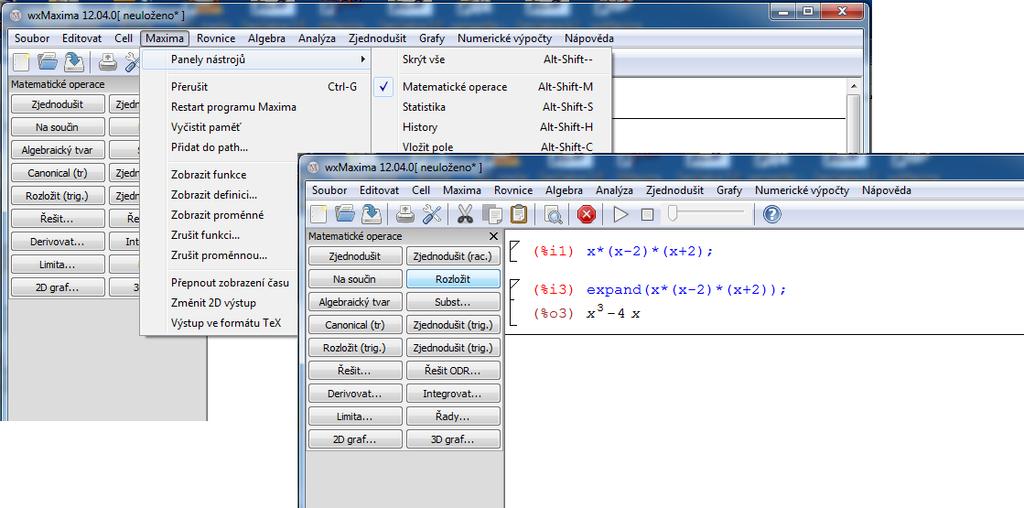Click the Find magnifier icon
1024x508 pixels.
553,214
